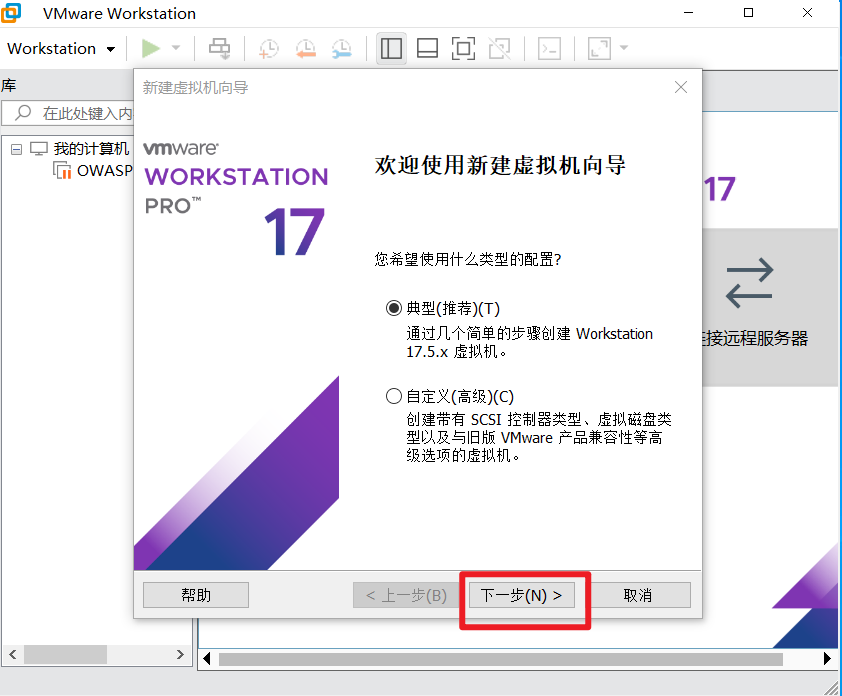Send Ctrl+Alt+Del to virtual machine icon

click(220, 48)
